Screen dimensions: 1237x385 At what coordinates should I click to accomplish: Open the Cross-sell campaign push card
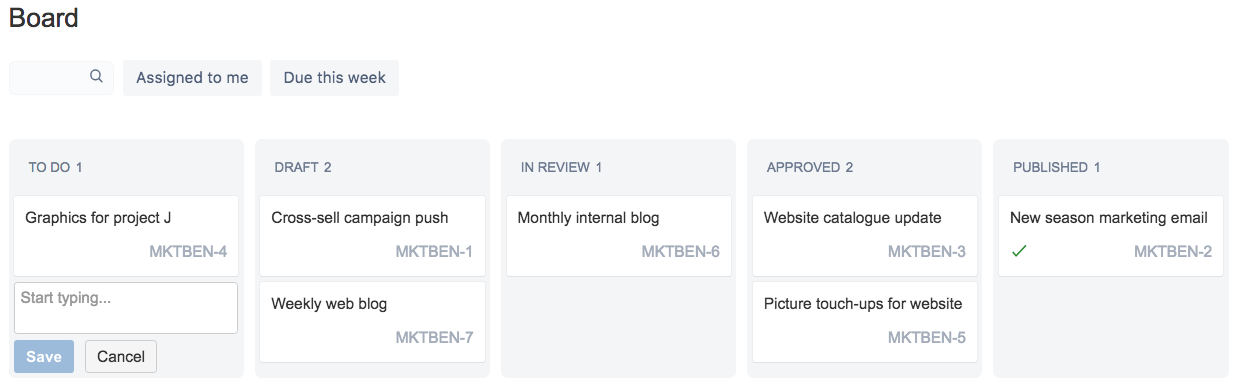pyautogui.click(x=372, y=235)
